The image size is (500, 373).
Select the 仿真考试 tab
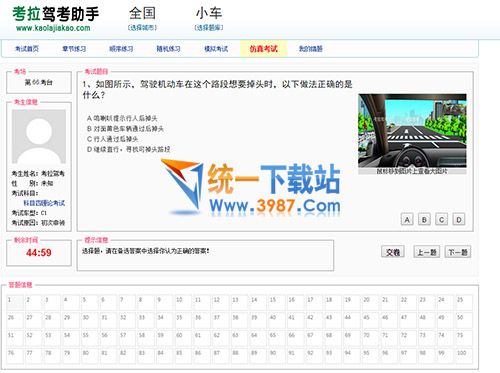click(x=264, y=49)
